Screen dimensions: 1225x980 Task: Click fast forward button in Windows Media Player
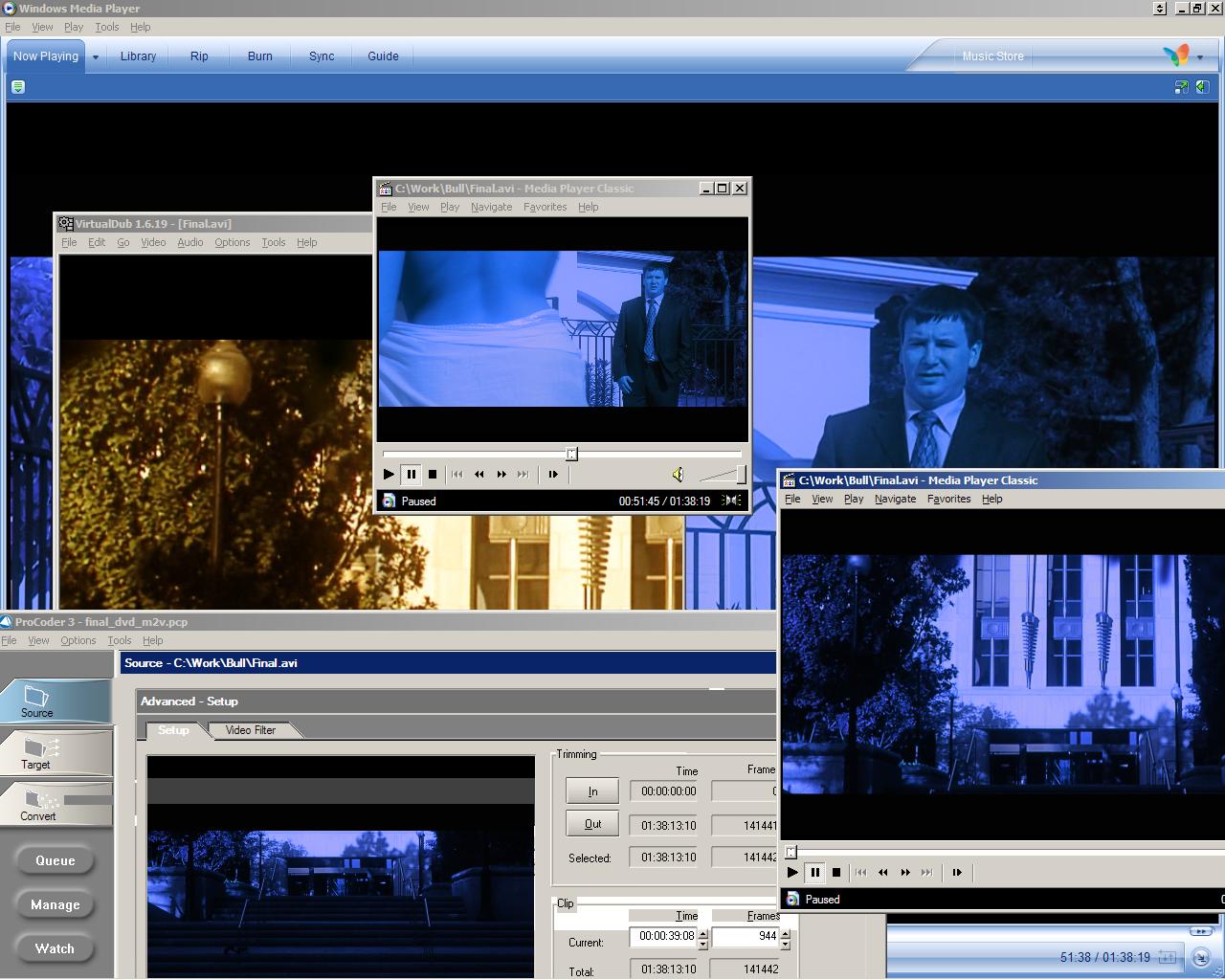[1200, 931]
